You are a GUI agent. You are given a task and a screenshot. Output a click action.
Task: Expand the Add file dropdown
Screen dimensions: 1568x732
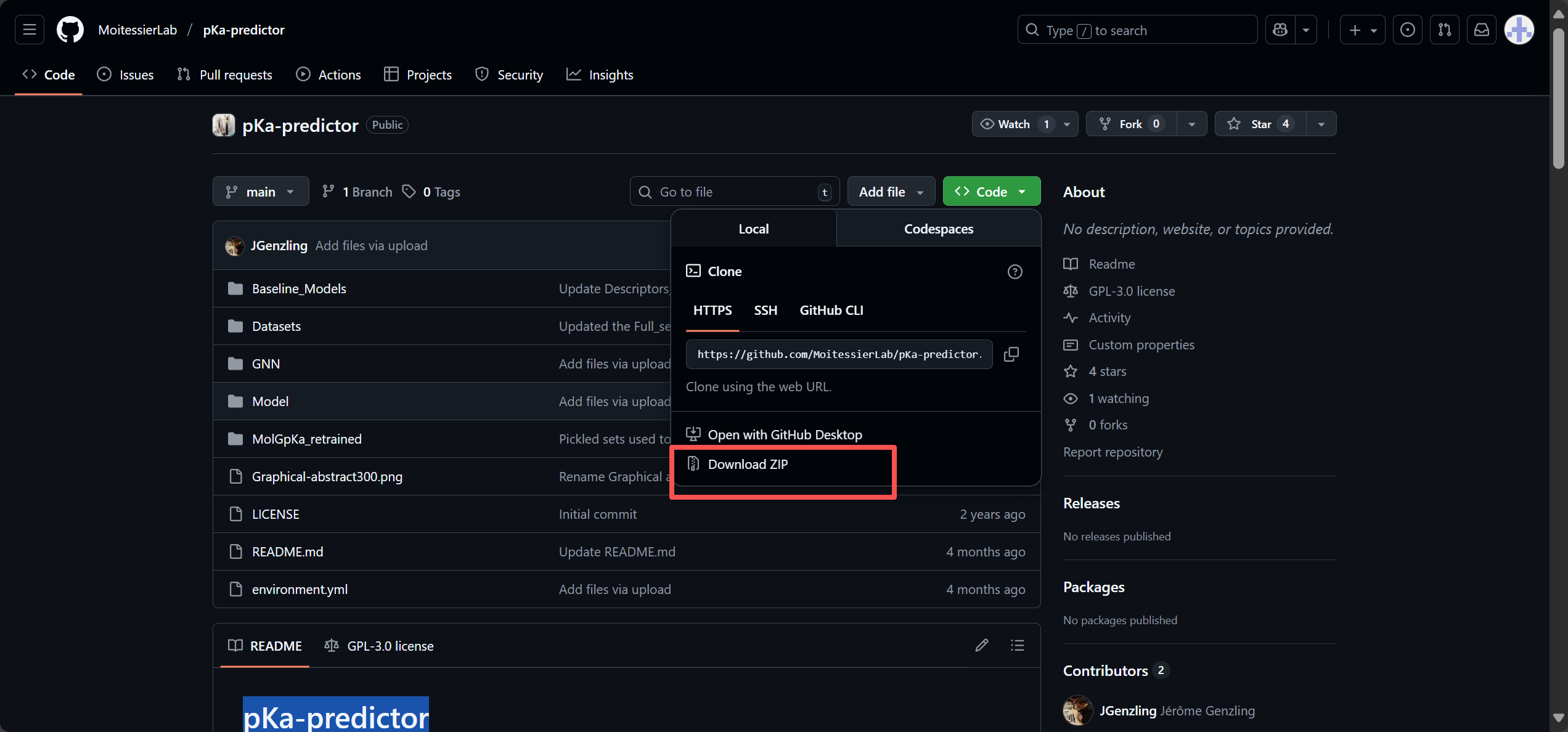coord(891,192)
